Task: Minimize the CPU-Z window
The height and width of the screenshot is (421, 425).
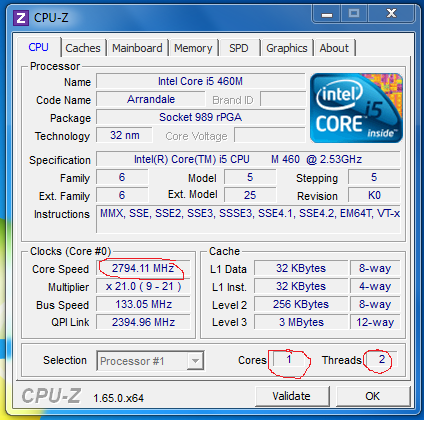Action: coord(327,15)
